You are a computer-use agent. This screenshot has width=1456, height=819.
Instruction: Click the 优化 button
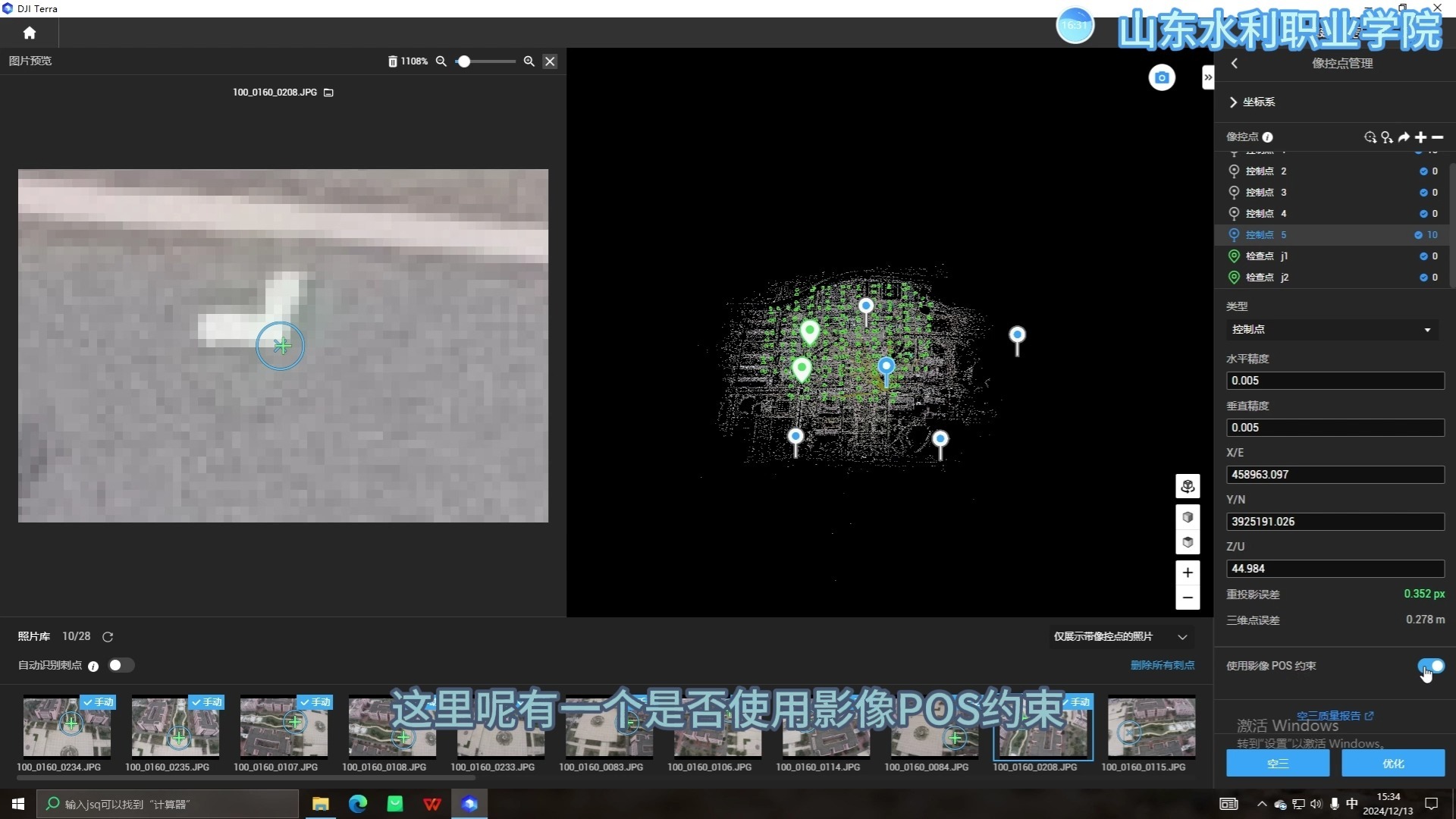point(1392,764)
